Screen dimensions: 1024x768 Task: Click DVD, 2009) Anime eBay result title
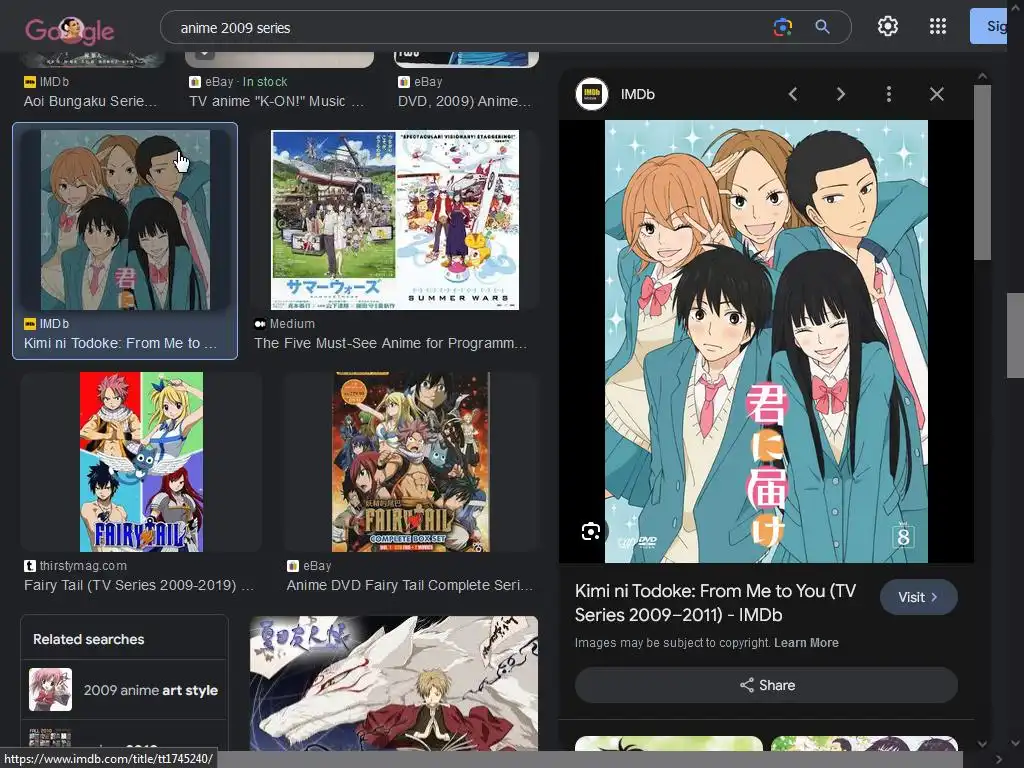pos(464,101)
